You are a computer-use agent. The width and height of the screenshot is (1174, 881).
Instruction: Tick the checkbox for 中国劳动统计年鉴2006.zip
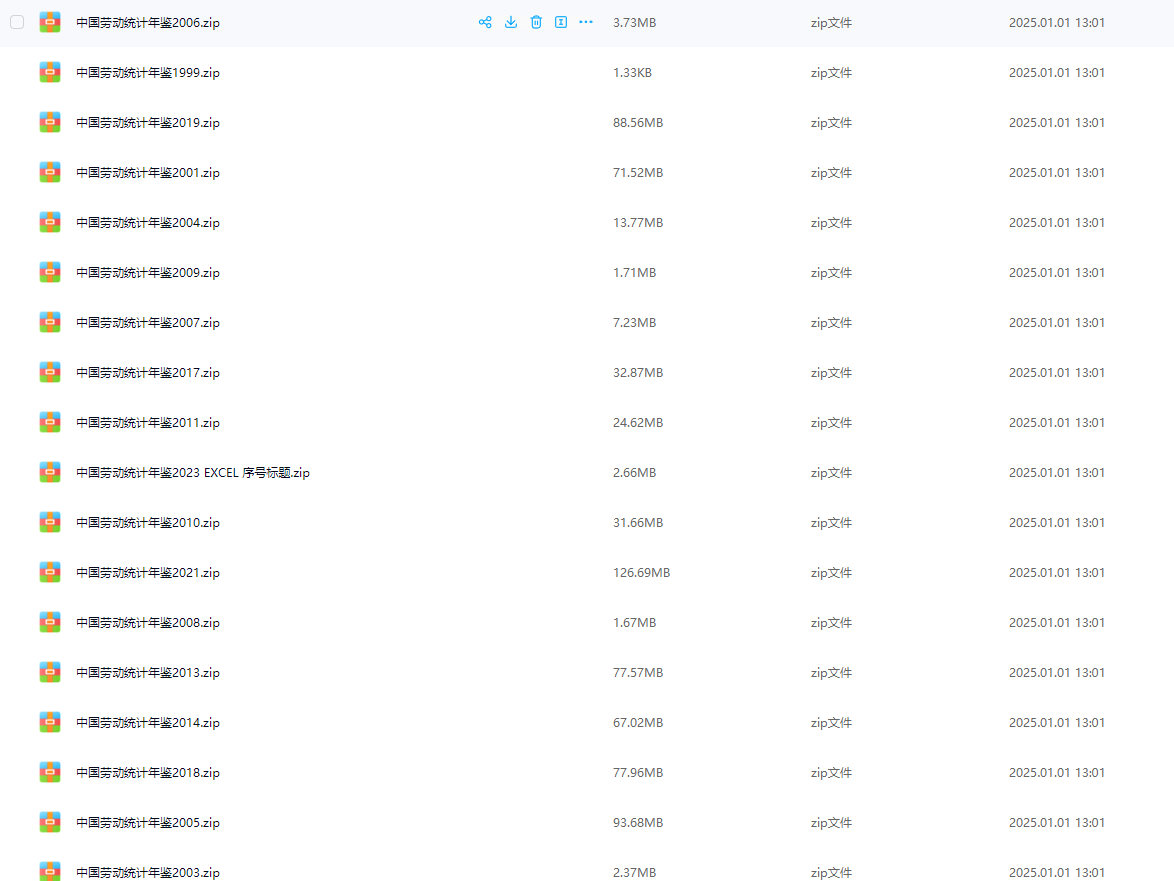(17, 22)
